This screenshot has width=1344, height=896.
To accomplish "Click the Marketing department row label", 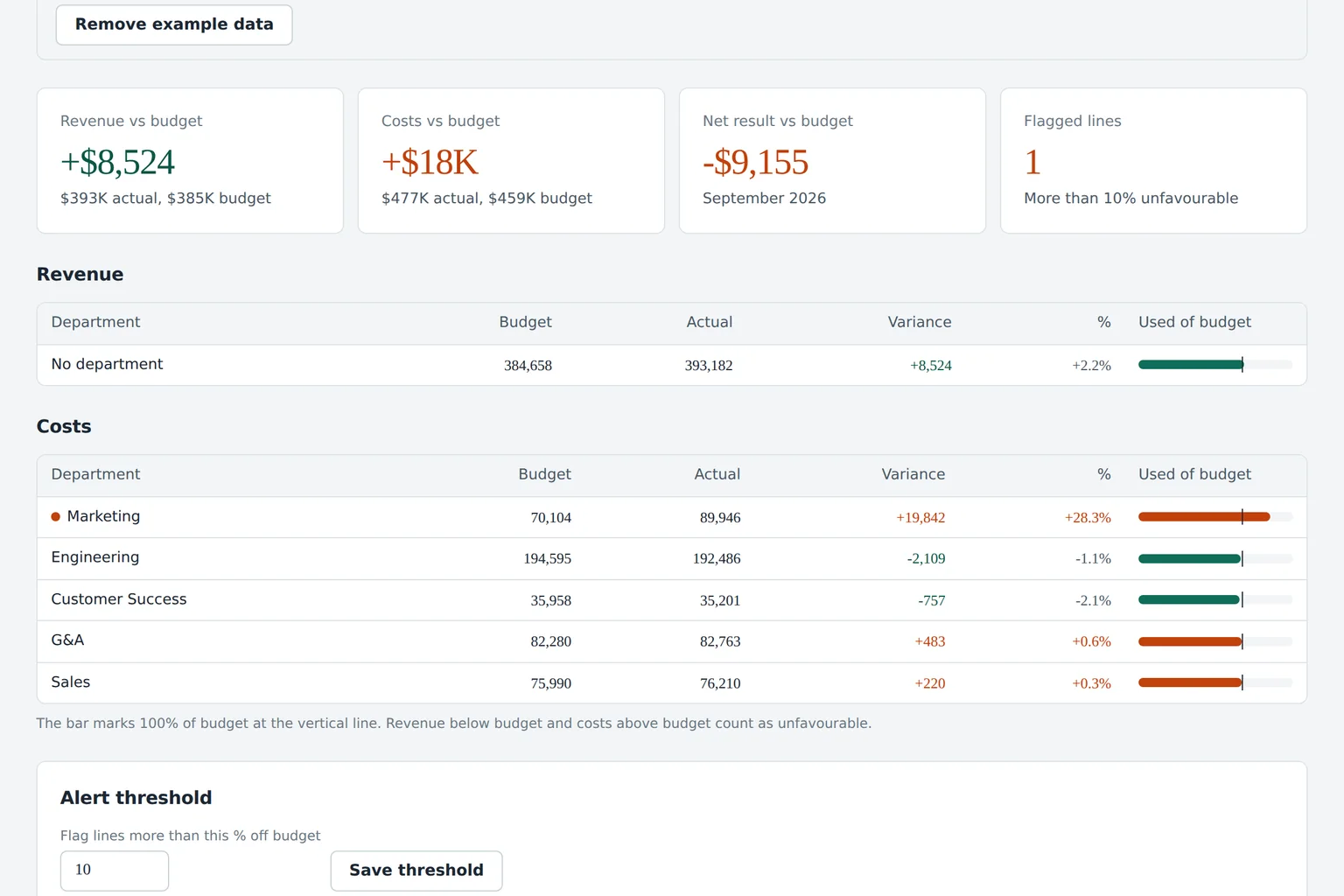I will 103,516.
